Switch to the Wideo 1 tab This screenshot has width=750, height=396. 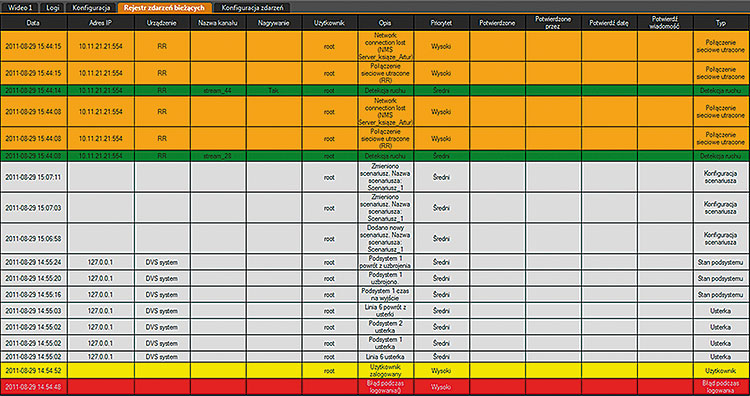(x=20, y=8)
